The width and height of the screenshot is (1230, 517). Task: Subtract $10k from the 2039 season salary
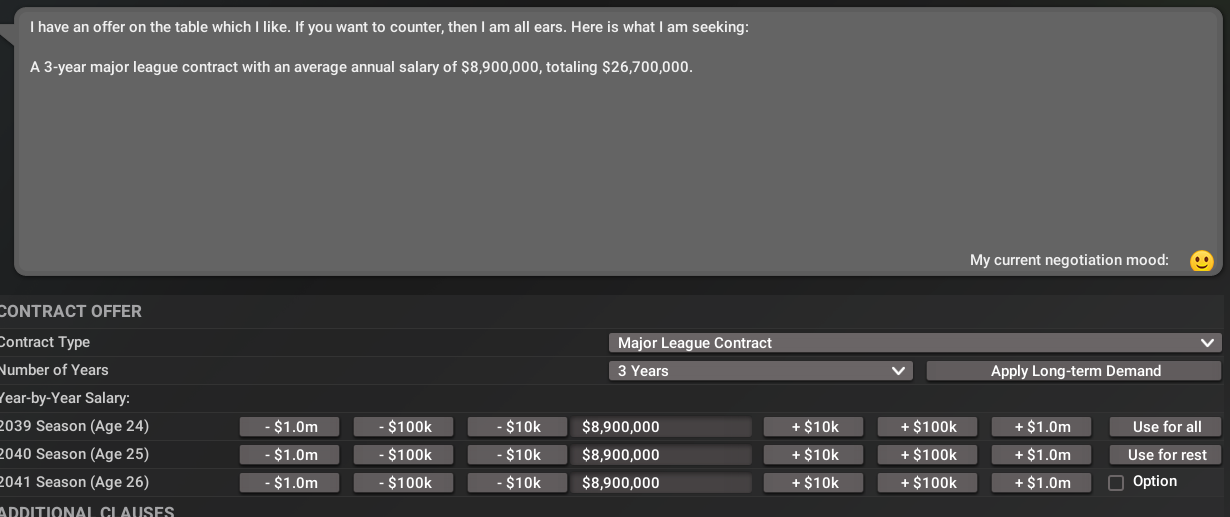[518, 427]
